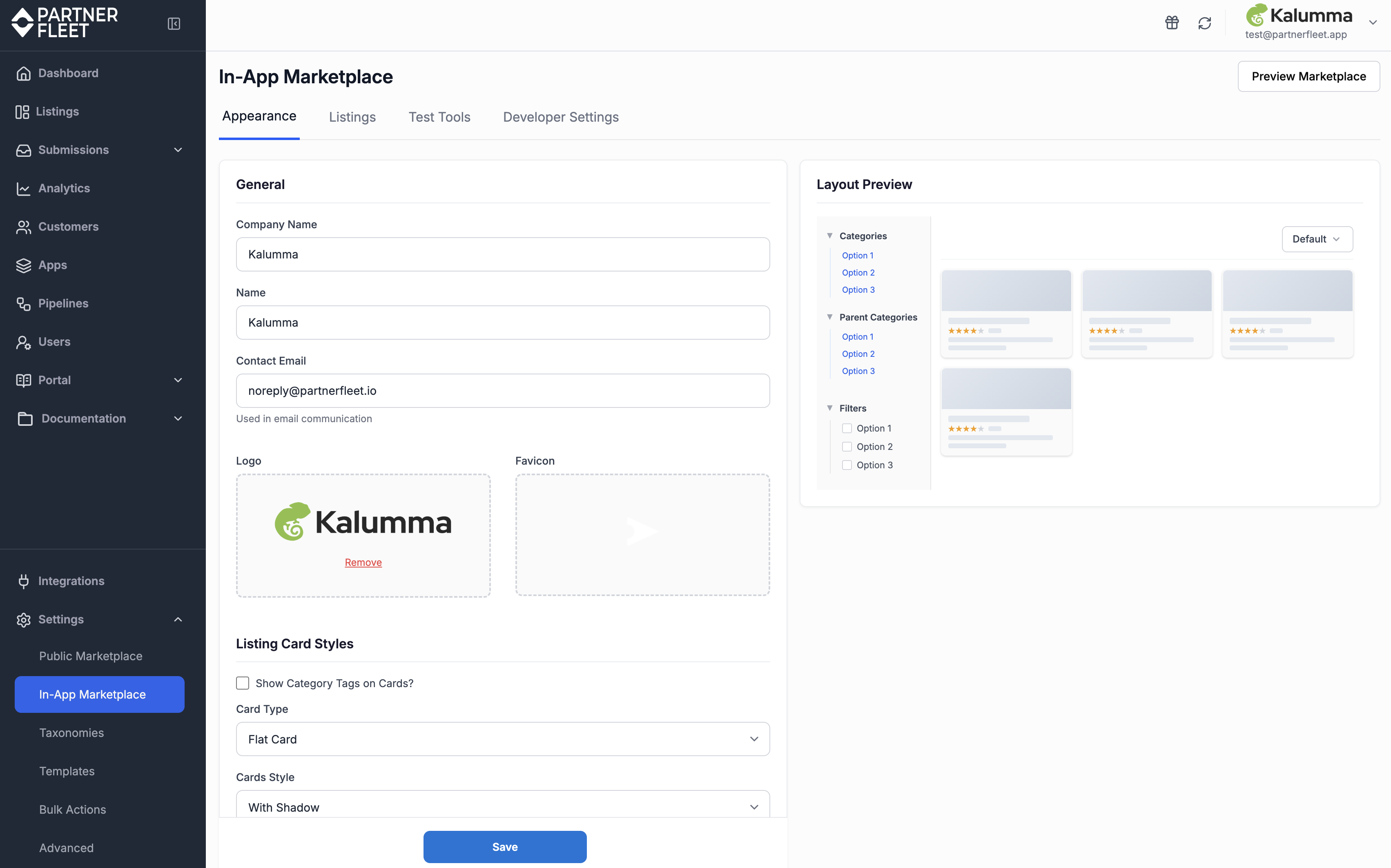Click the Analytics chart icon
The image size is (1391, 868).
click(24, 189)
